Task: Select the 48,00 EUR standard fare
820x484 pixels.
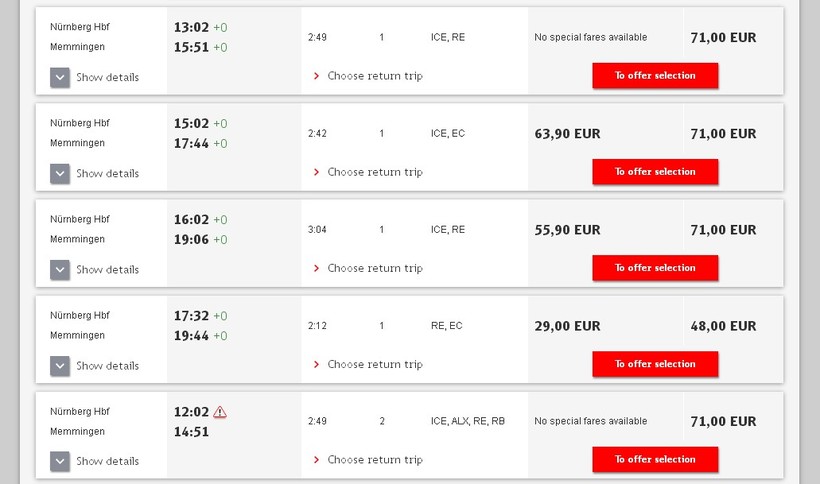Action: pyautogui.click(x=723, y=326)
